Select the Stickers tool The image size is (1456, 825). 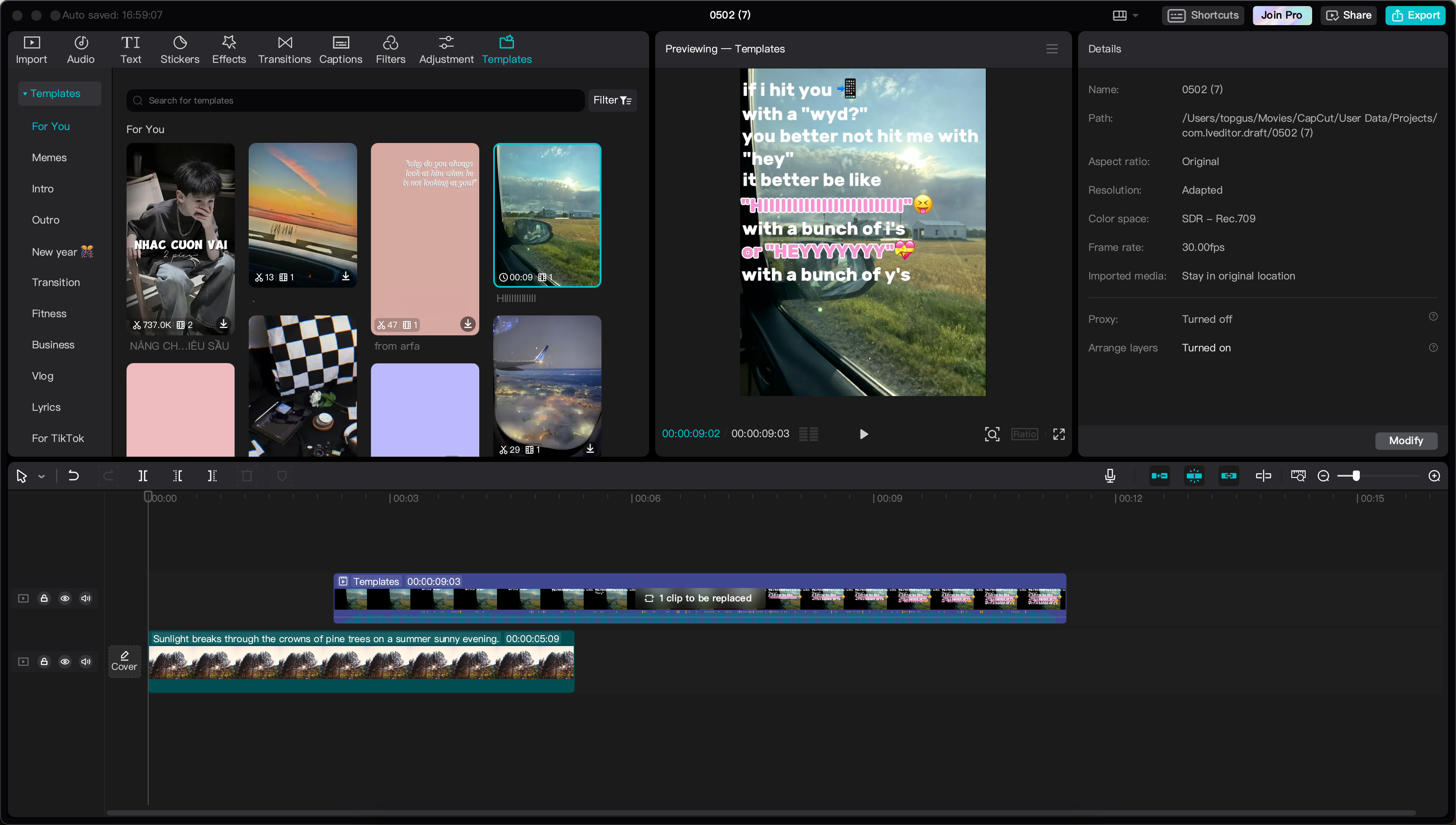[180, 48]
